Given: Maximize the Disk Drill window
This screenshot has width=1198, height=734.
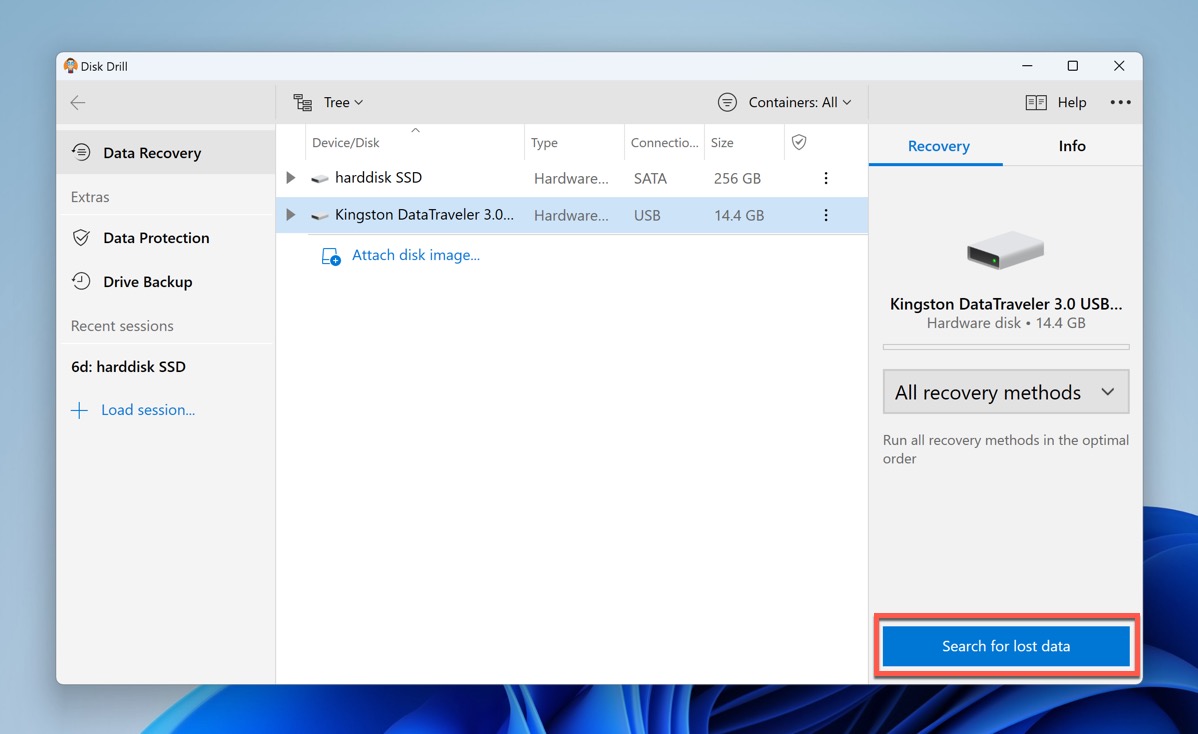Looking at the screenshot, I should [1073, 66].
